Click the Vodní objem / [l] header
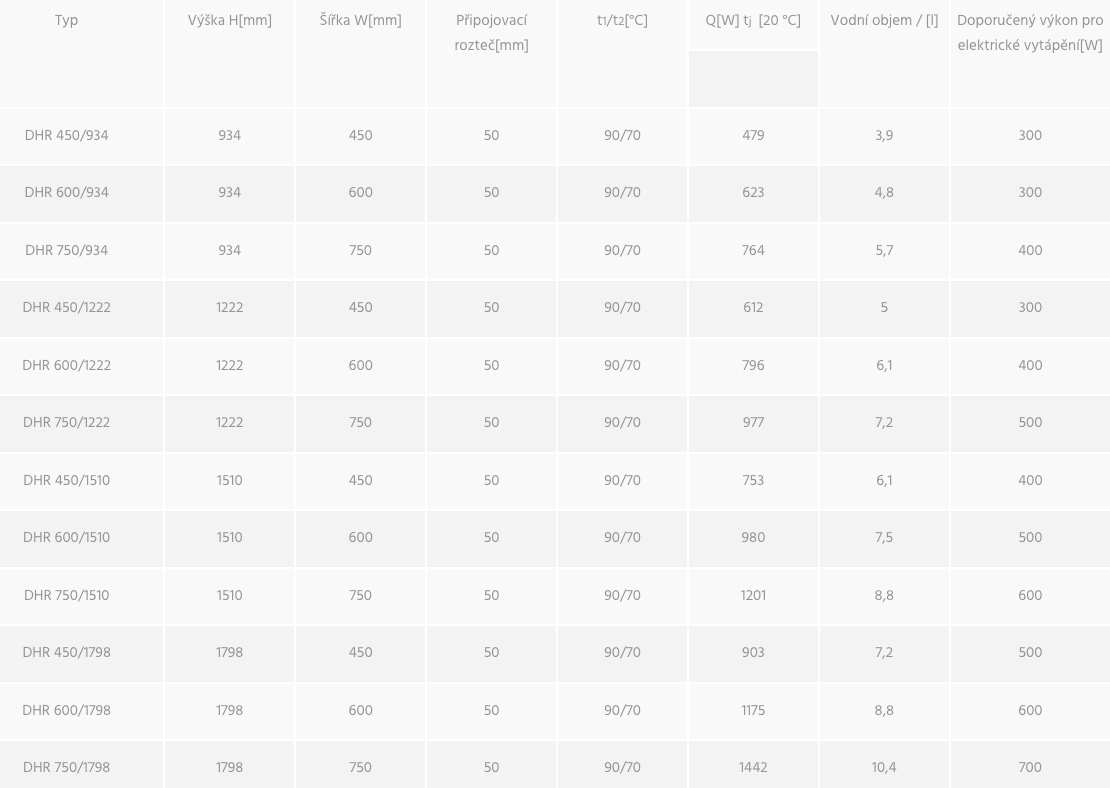This screenshot has height=788, width=1110. click(x=884, y=21)
